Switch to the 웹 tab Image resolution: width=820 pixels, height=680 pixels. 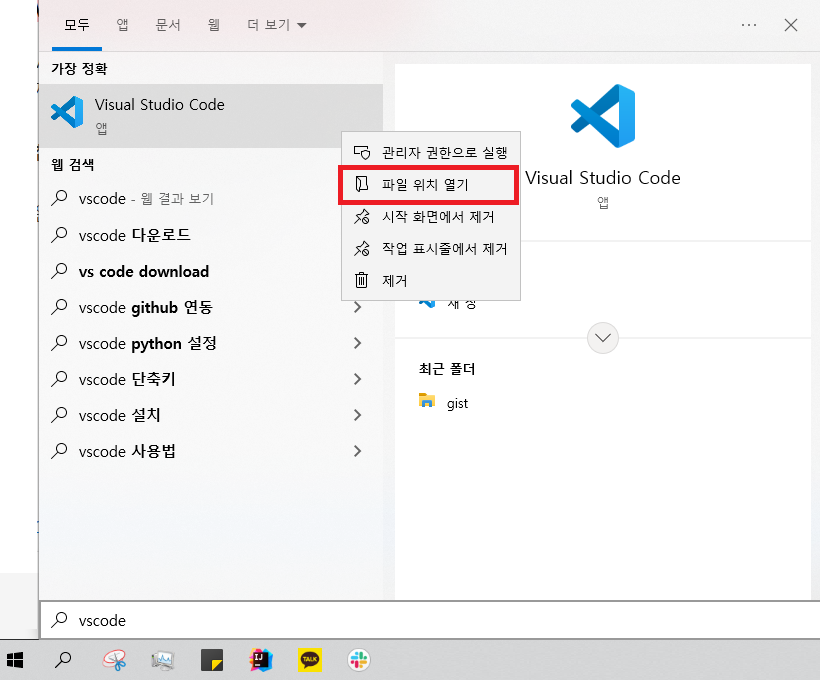pos(213,25)
